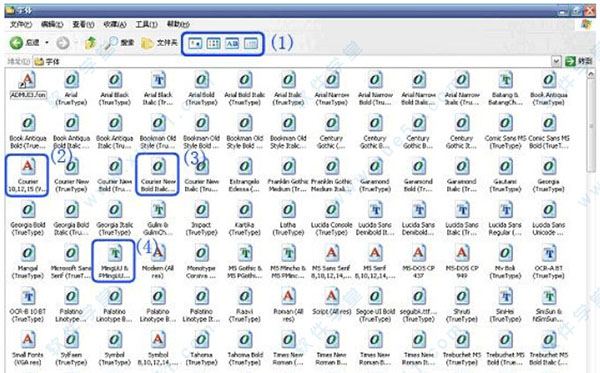600x373 pixels.
Task: Select the ADMUI3.fon font shortcut
Action: coord(28,85)
